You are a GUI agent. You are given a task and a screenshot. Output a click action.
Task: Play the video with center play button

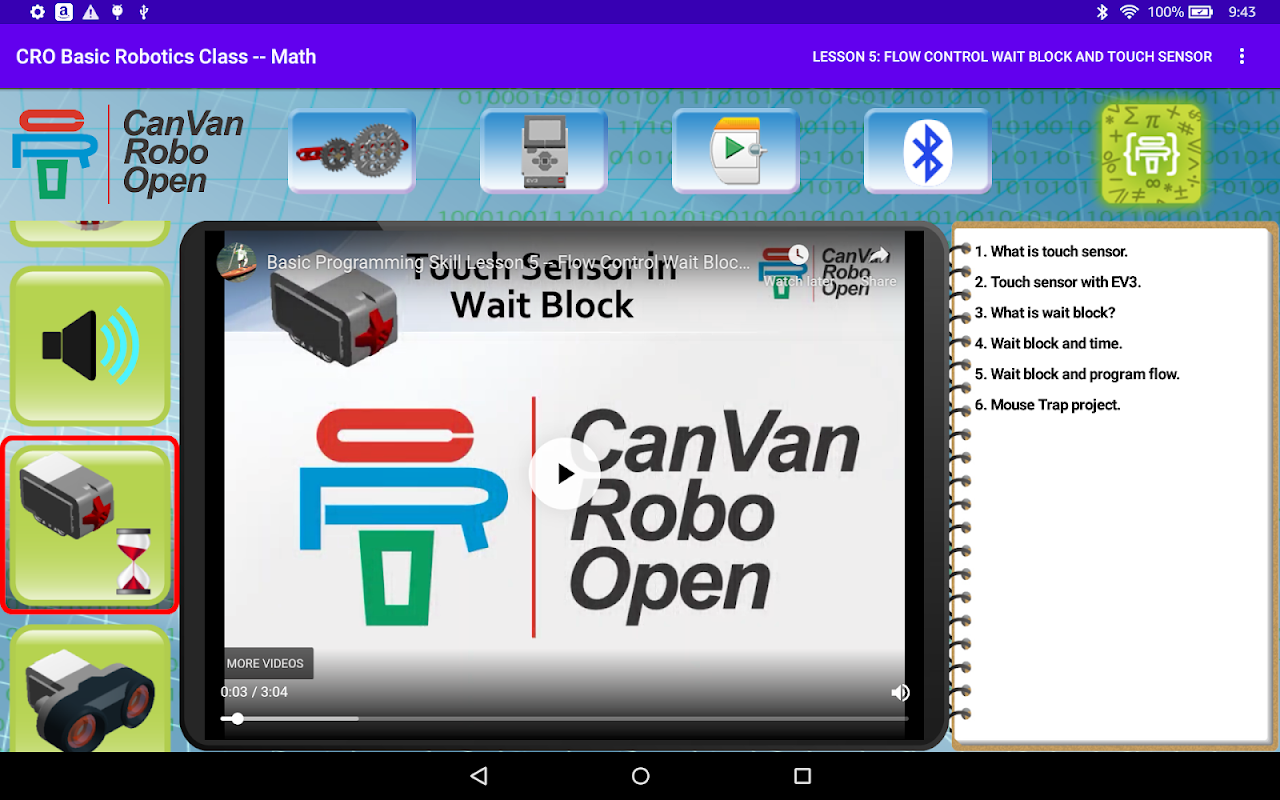(x=565, y=474)
